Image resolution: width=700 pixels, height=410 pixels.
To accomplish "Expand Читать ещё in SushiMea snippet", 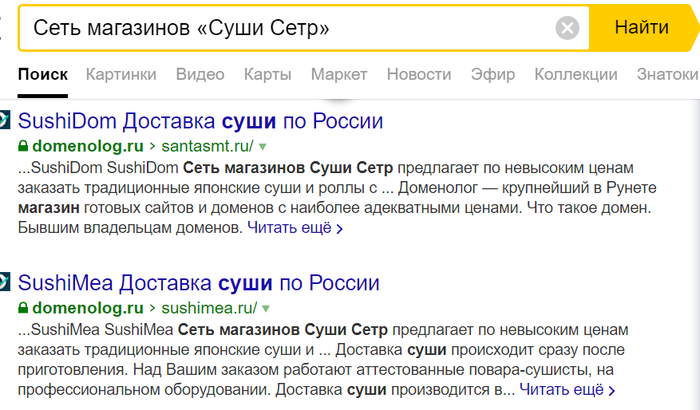I will [x=567, y=389].
